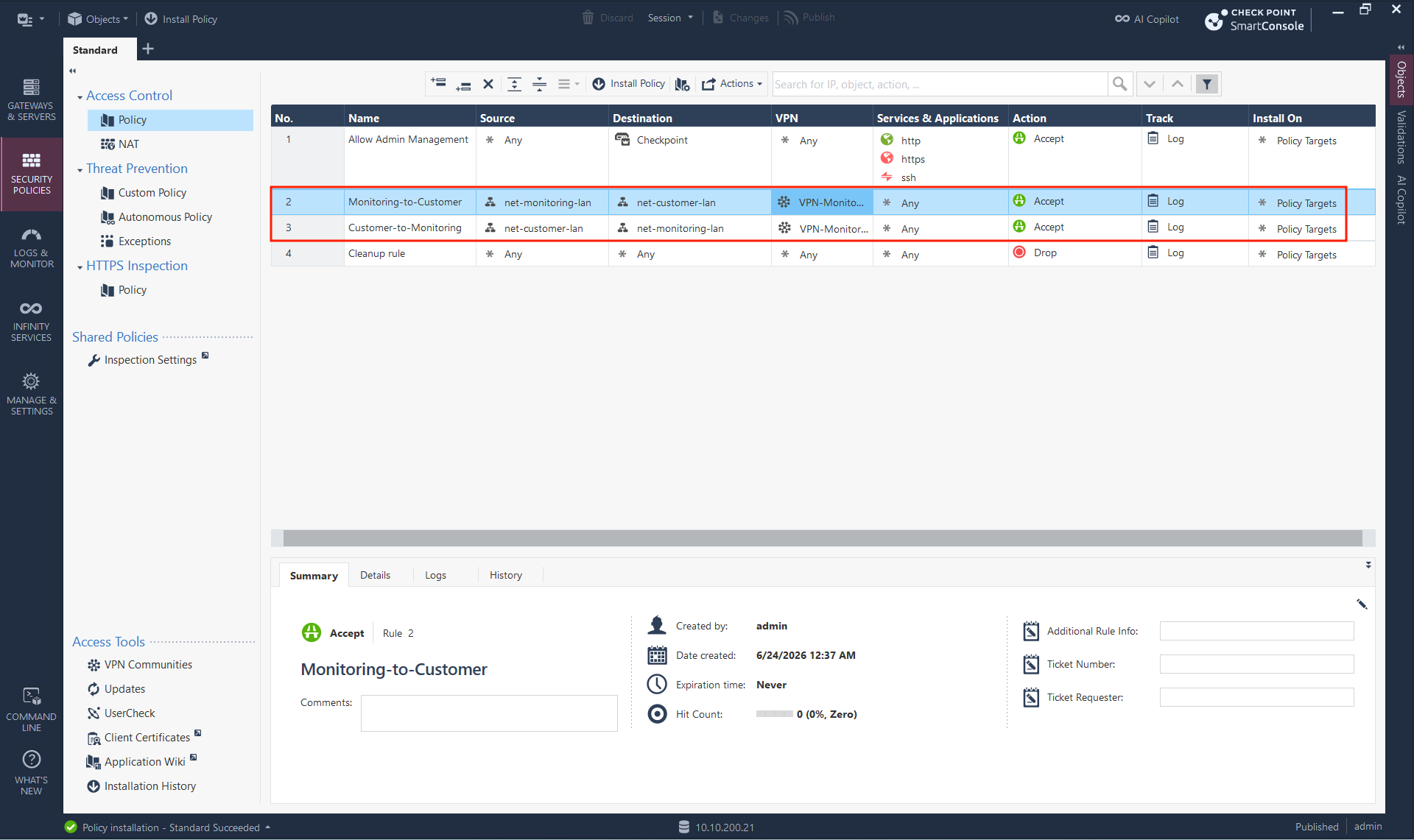The height and width of the screenshot is (840, 1414).
Task: Open the Actions dropdown
Action: tap(732, 84)
